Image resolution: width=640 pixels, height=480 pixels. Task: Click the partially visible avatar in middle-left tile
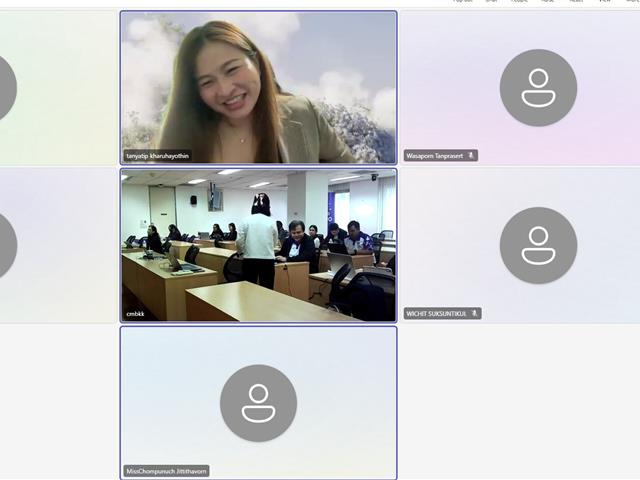tap(6, 245)
